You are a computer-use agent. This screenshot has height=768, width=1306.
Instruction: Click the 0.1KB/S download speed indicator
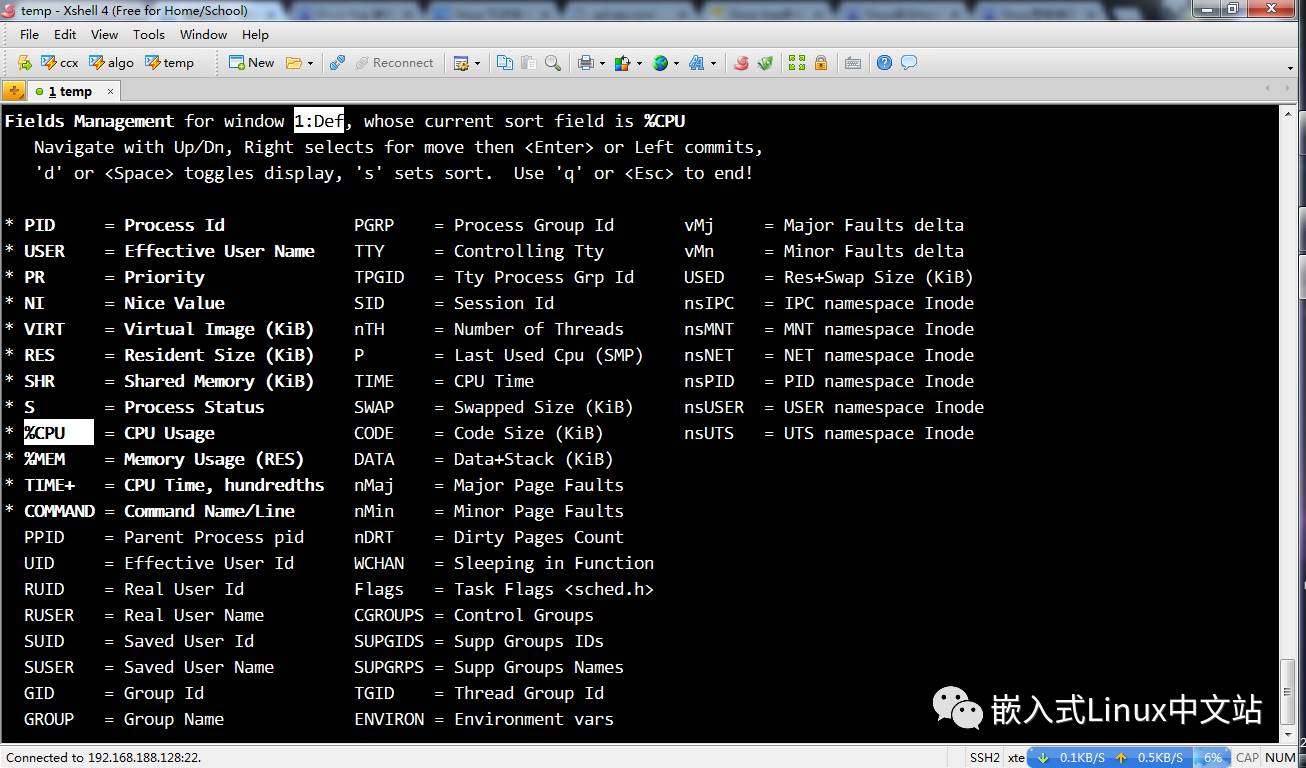click(1070, 757)
